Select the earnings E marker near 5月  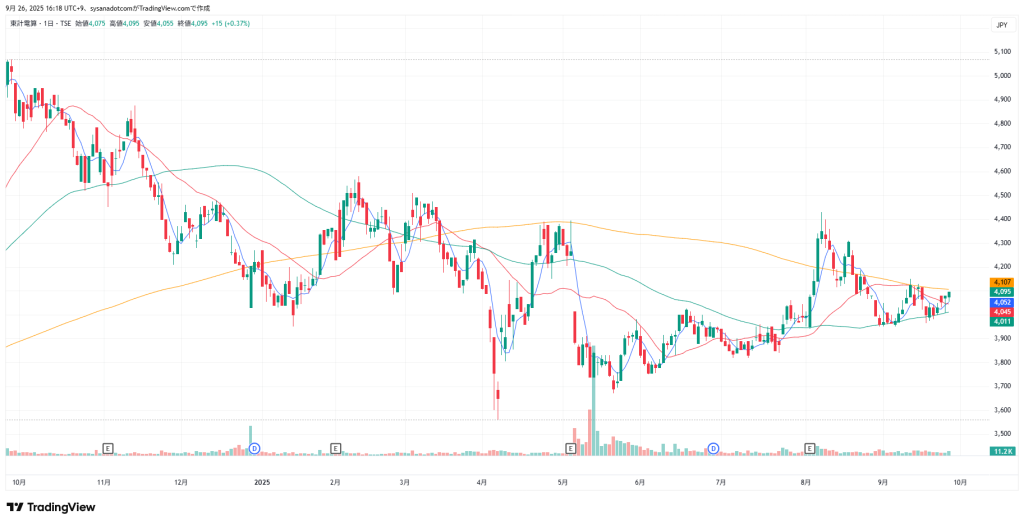pyautogui.click(x=570, y=448)
